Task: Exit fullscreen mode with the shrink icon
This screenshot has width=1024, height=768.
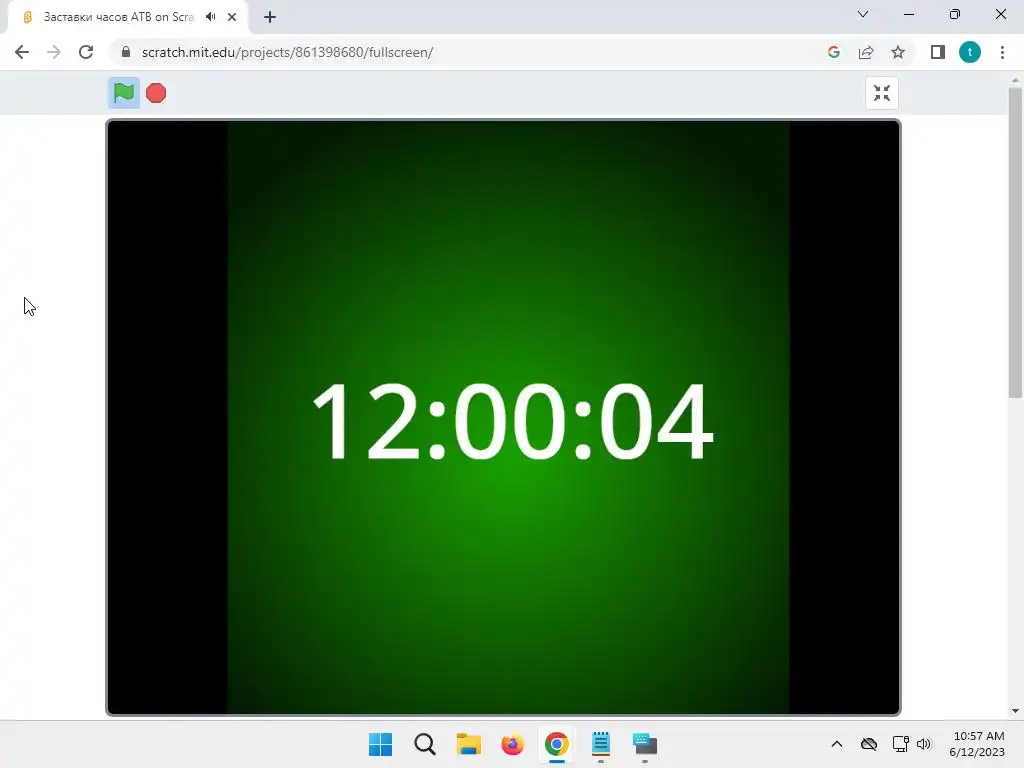Action: [882, 93]
